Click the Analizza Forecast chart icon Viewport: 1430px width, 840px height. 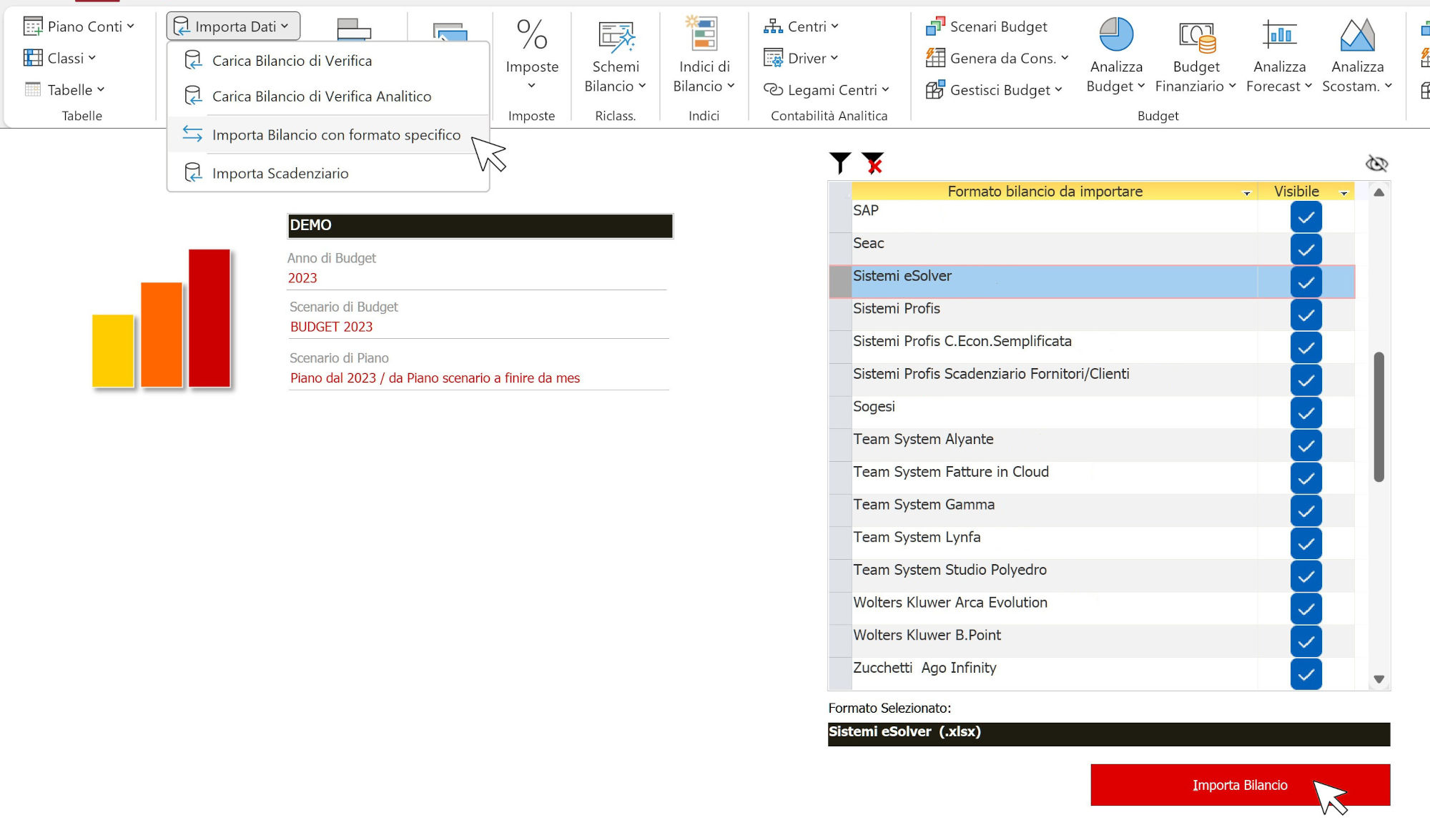click(x=1279, y=34)
